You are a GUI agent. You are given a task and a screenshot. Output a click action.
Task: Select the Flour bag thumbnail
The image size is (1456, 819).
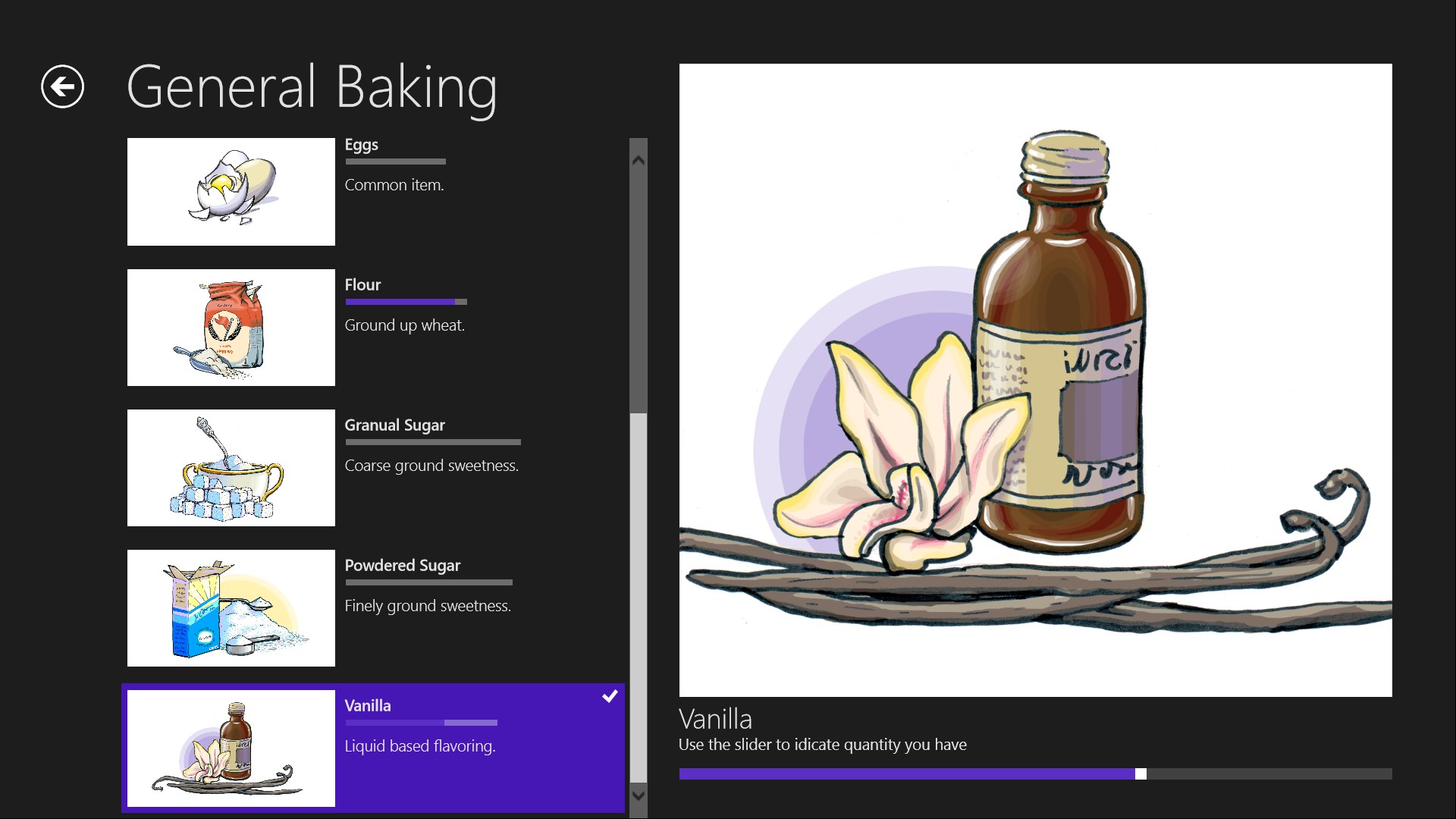tap(231, 328)
